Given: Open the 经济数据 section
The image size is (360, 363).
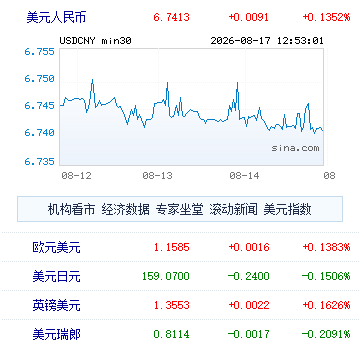Looking at the screenshot, I should 125,210.
